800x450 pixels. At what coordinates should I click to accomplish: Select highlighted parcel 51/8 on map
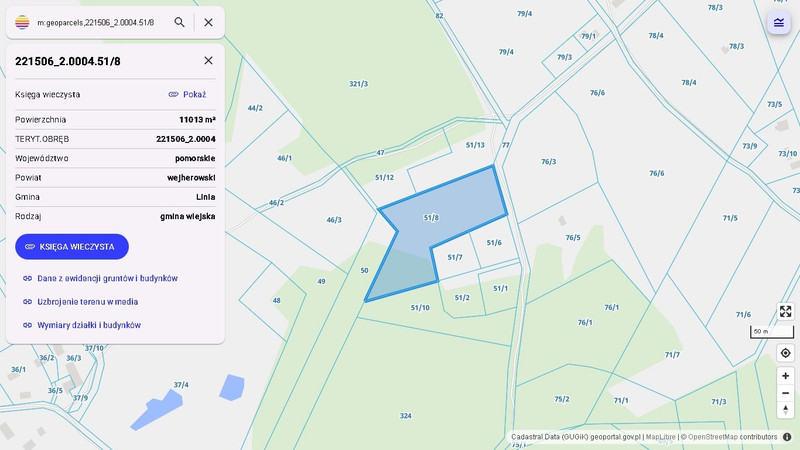(x=431, y=218)
